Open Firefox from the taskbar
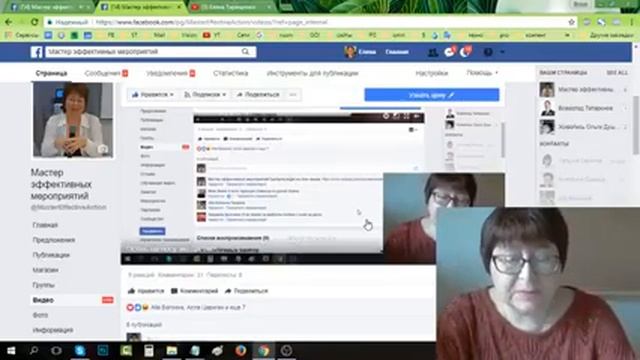640x360 pixels. (240, 351)
